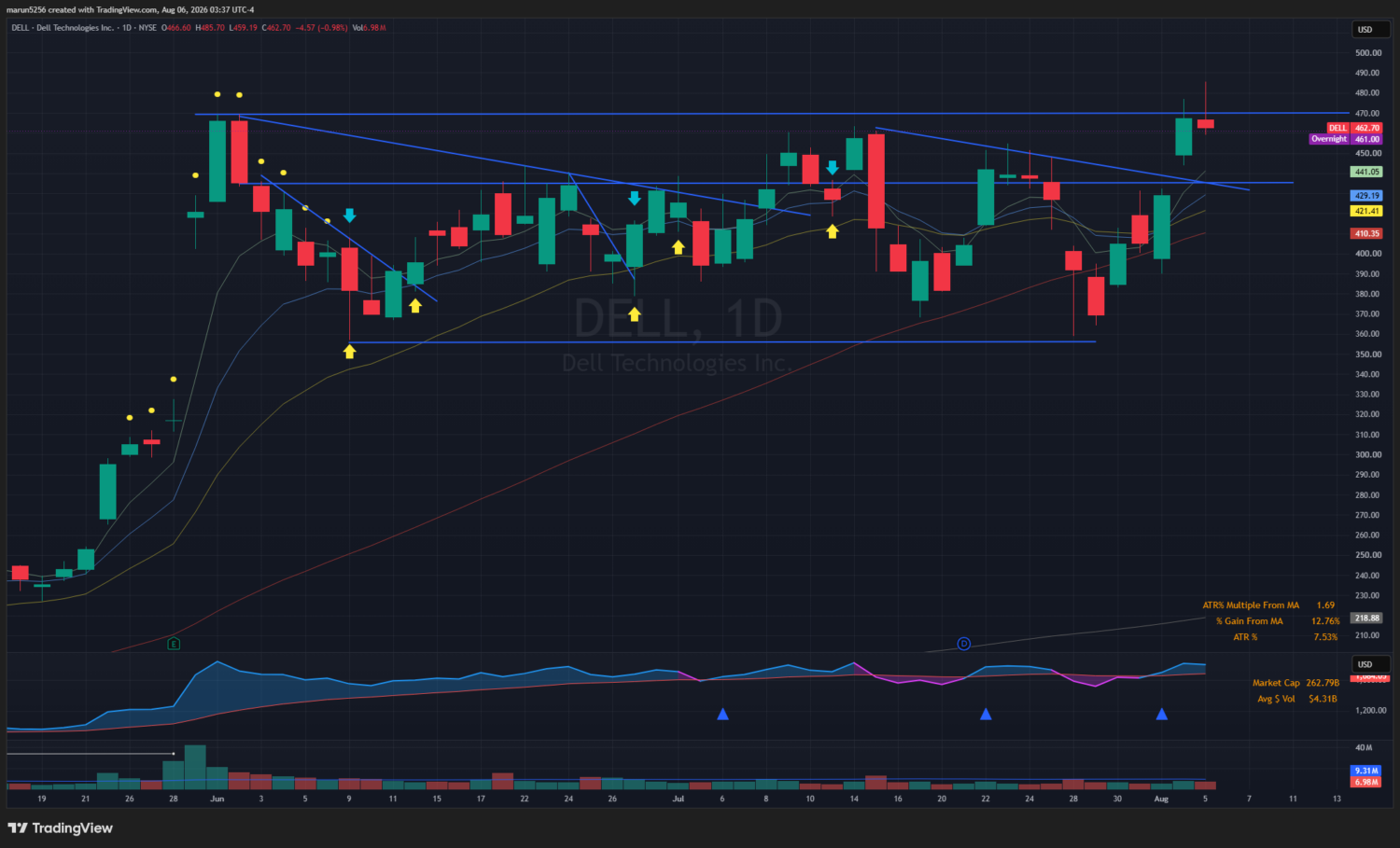Click the blue 429.19 price label
This screenshot has height=848, width=1400.
(x=1367, y=196)
